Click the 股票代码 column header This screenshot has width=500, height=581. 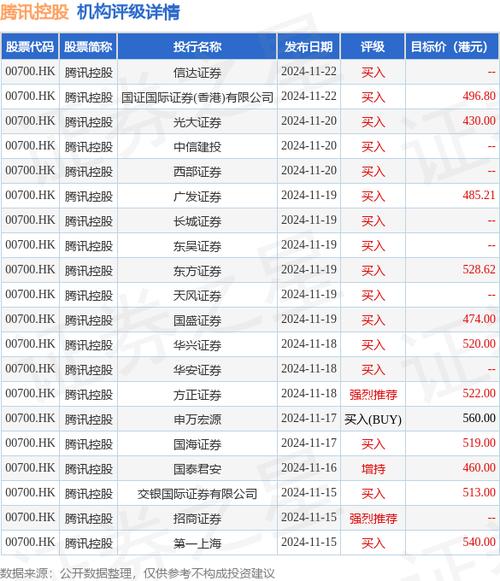click(30, 47)
